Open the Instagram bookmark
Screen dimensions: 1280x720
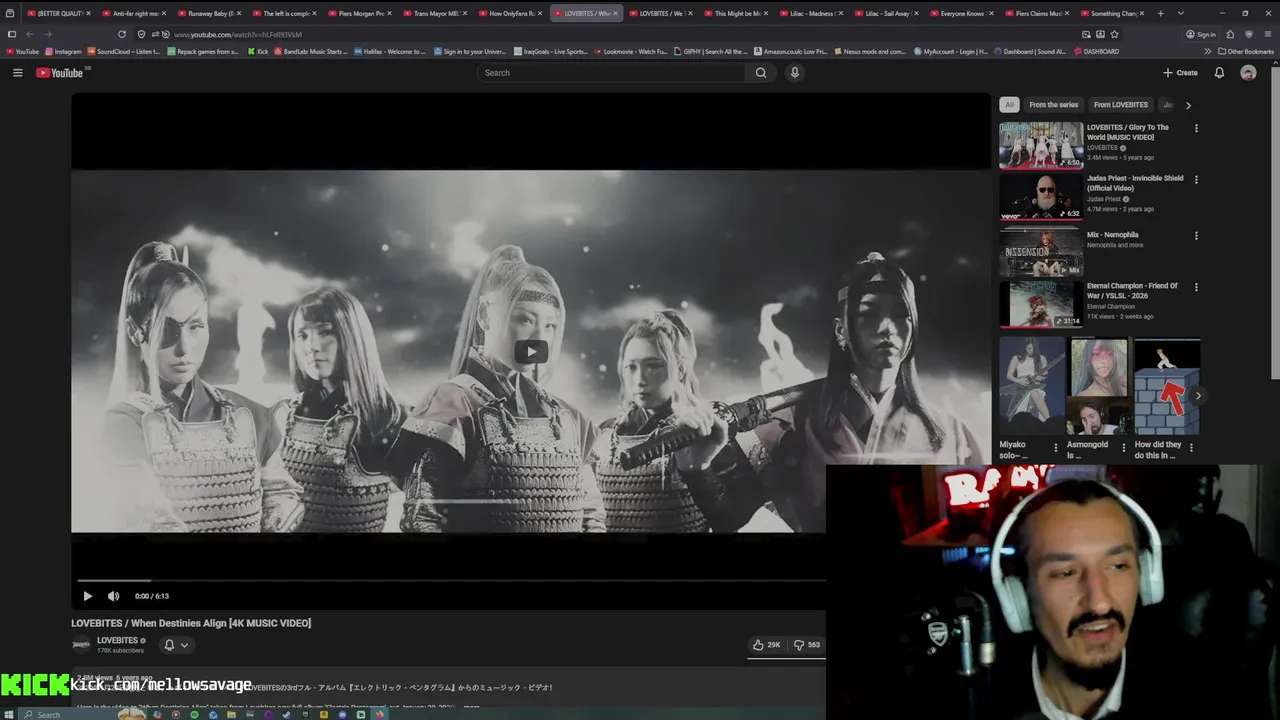coord(63,51)
